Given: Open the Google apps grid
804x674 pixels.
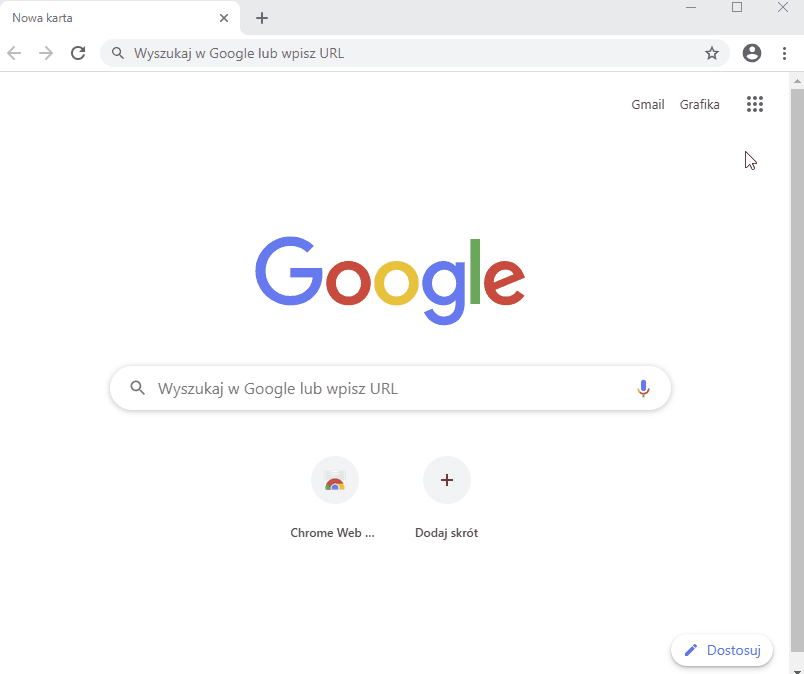Looking at the screenshot, I should pos(755,104).
